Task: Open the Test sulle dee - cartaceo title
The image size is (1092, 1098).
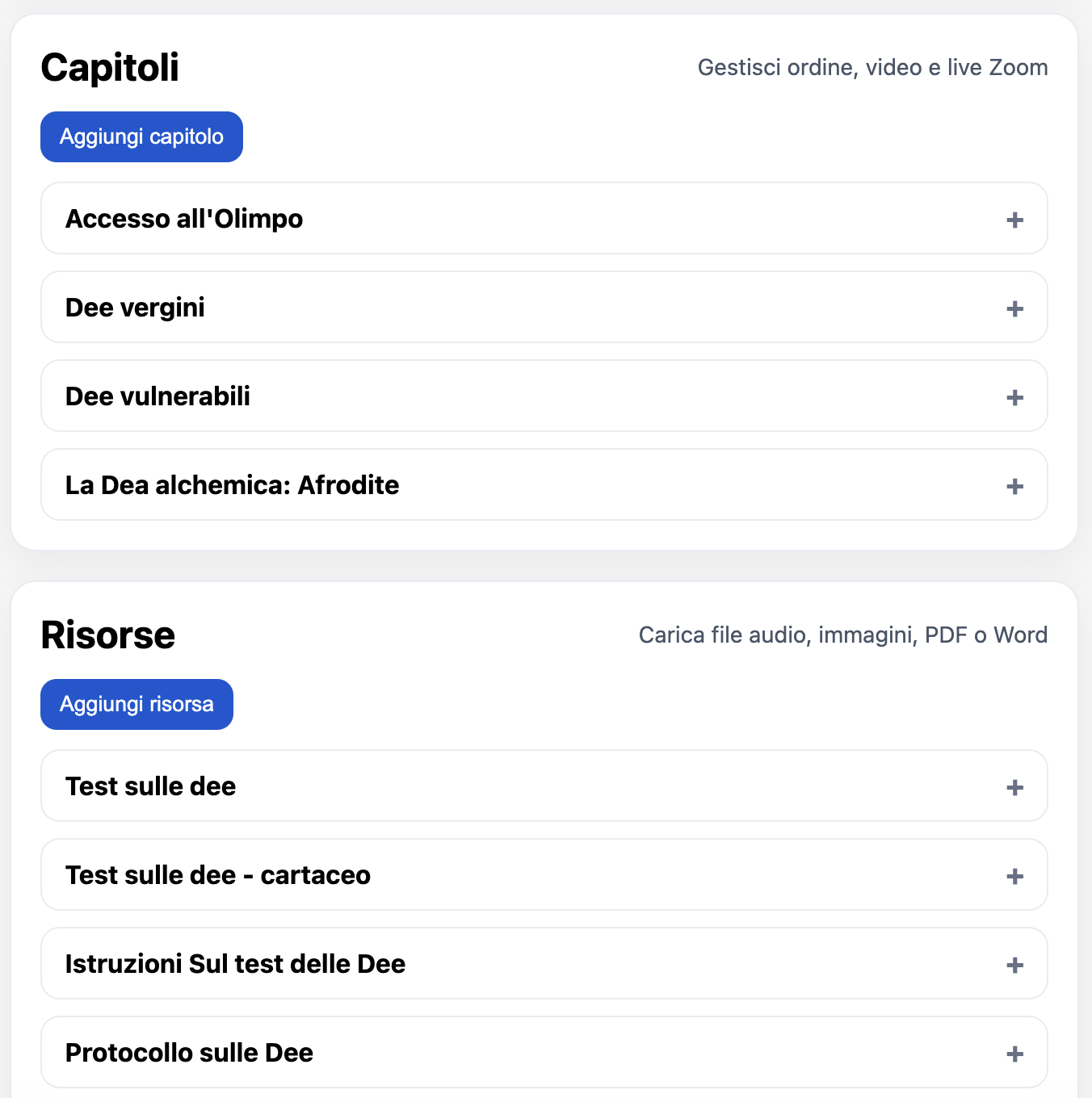Action: [217, 875]
